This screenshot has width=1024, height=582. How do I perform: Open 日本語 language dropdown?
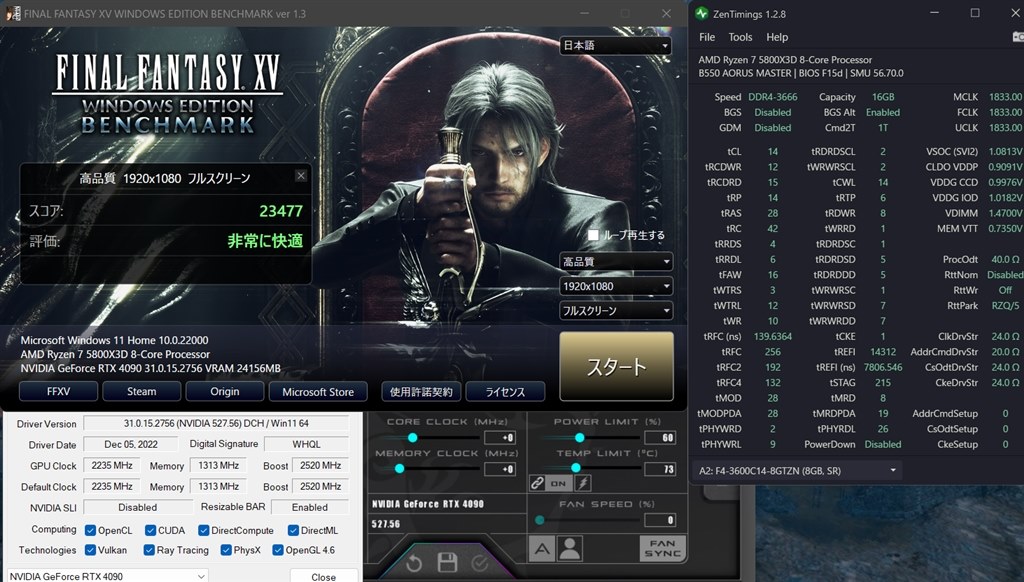coord(616,46)
